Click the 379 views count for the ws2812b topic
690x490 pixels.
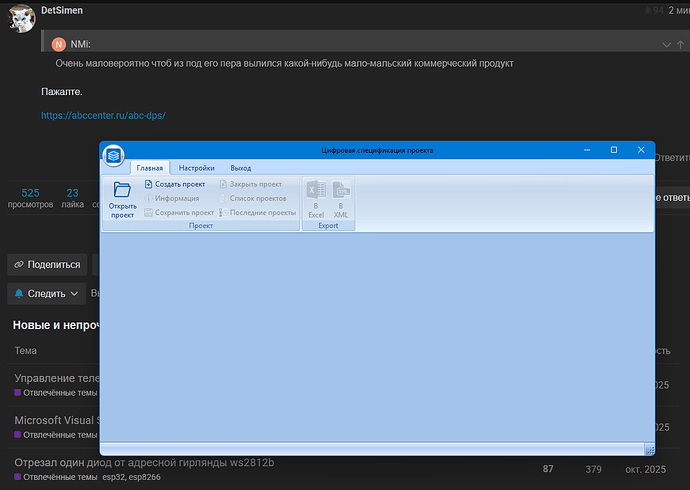[x=593, y=469]
